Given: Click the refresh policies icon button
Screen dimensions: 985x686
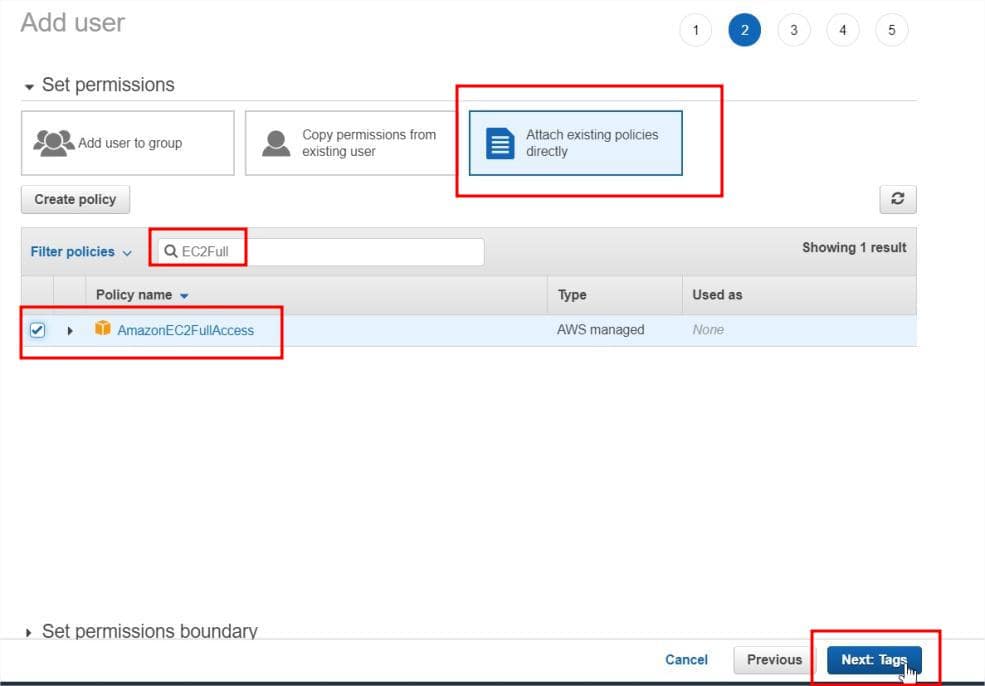Looking at the screenshot, I should 897,199.
